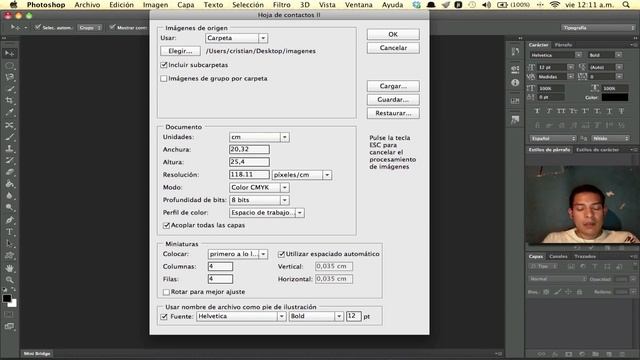Viewport: 640px width, 360px height.
Task: Click the Guardar... button
Action: pos(393,100)
